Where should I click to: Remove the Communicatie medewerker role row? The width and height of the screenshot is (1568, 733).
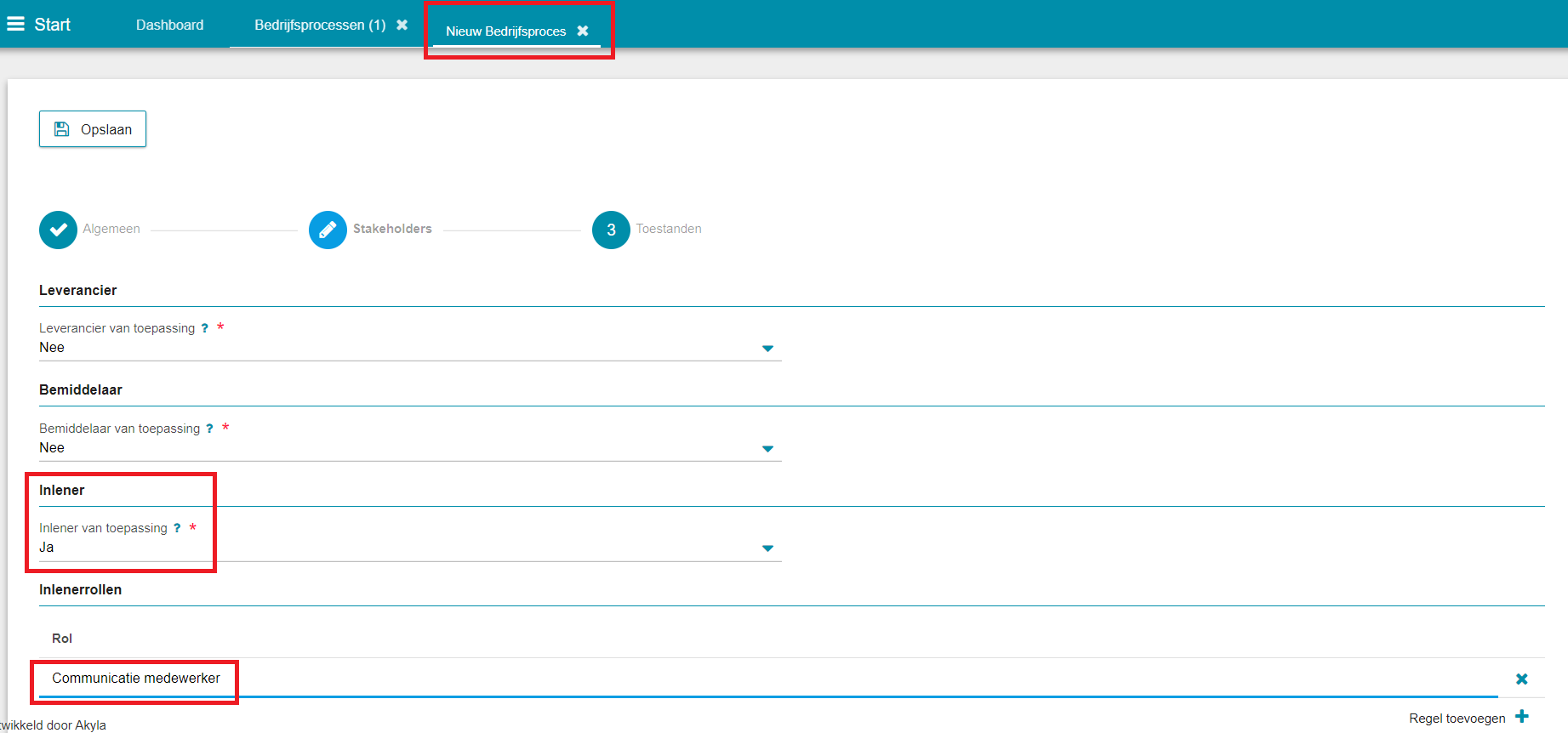coord(1521,679)
